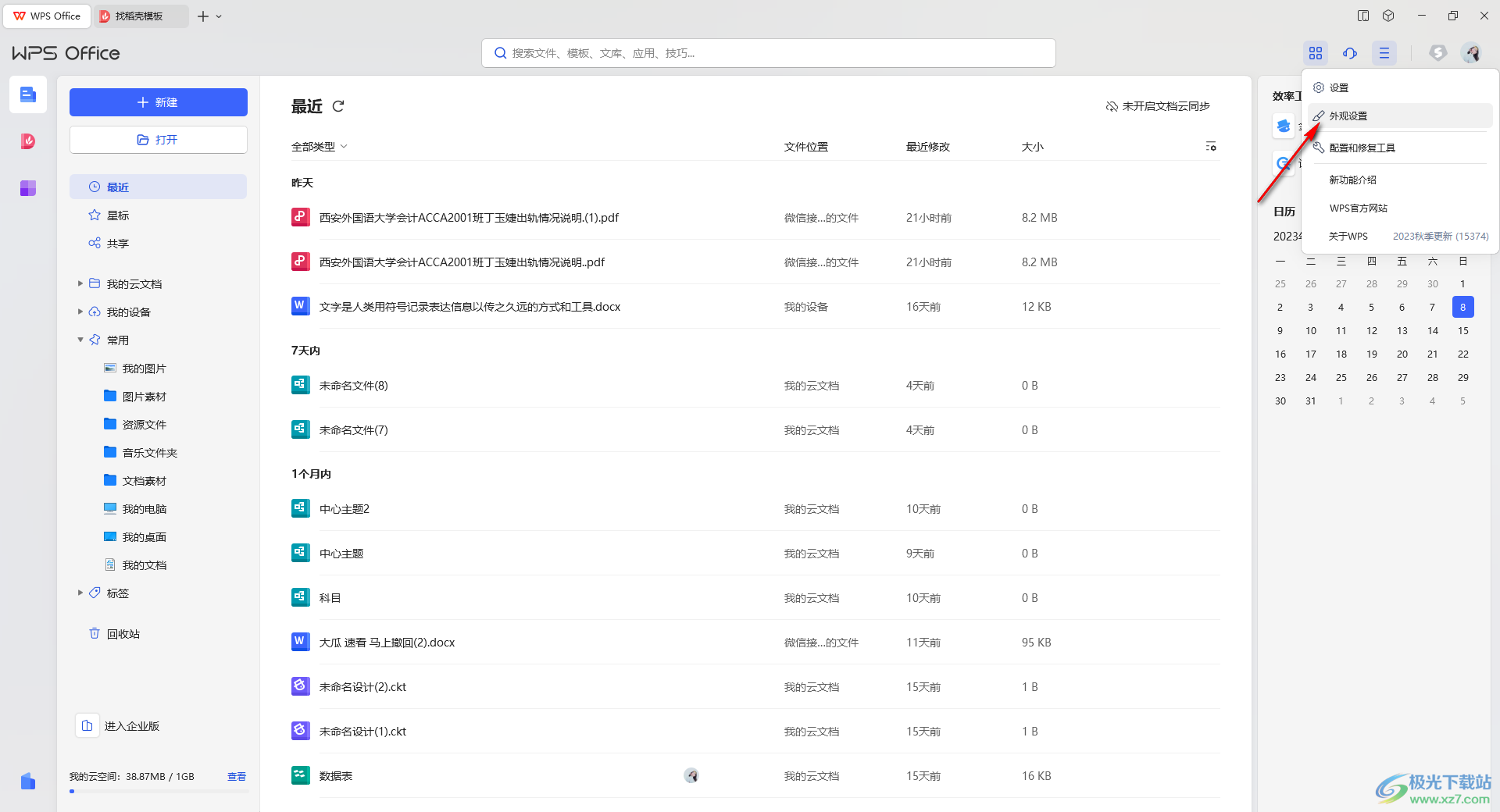
Task: Click the 大小 column header
Action: [1032, 147]
